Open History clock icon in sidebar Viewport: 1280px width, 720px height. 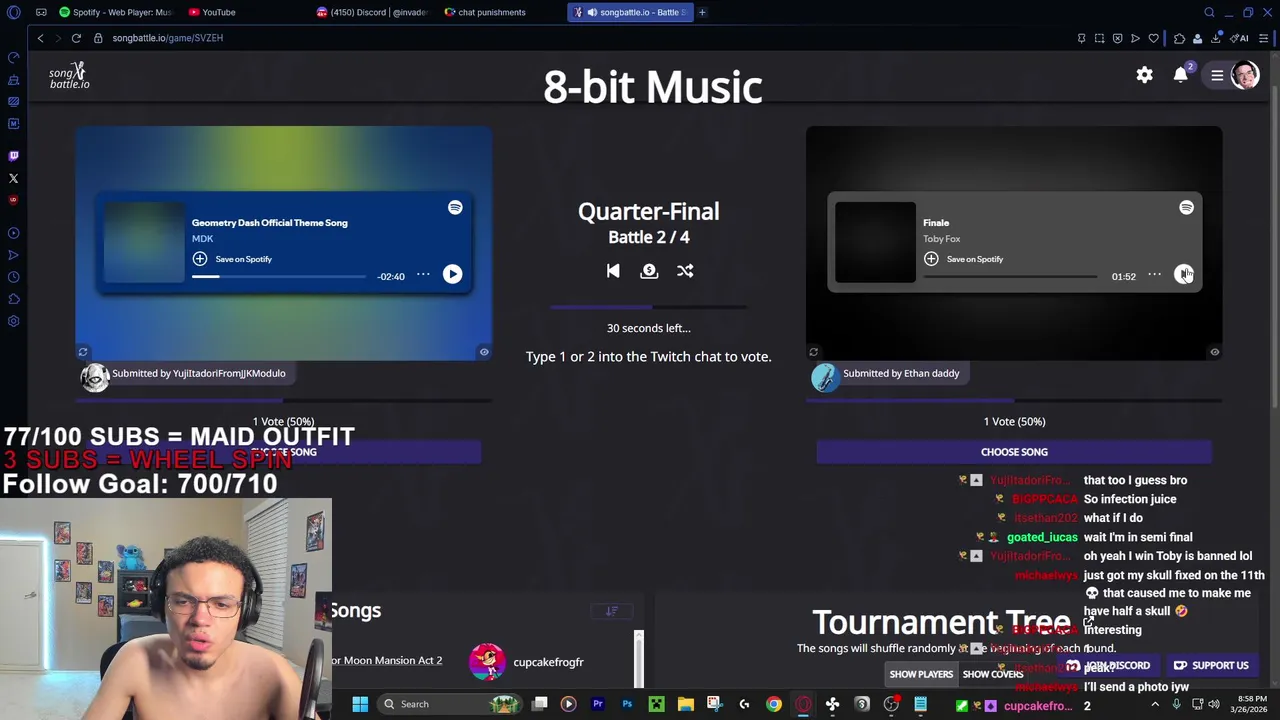coord(13,277)
